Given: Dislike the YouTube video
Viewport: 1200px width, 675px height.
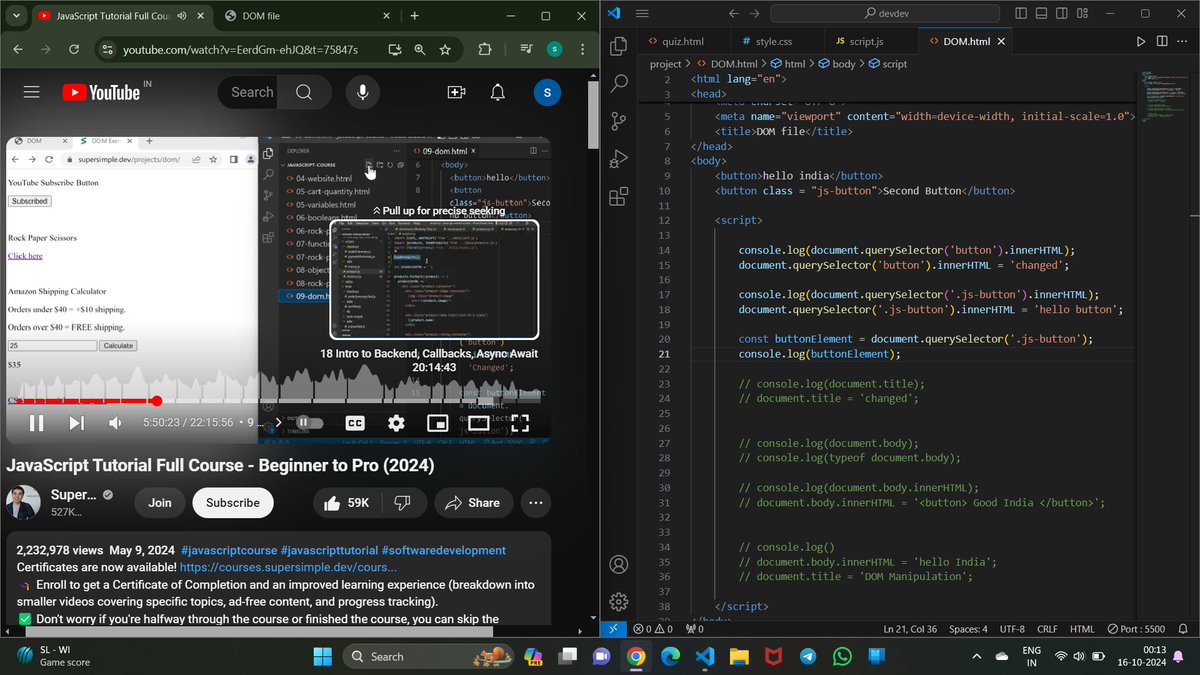Looking at the screenshot, I should [402, 503].
